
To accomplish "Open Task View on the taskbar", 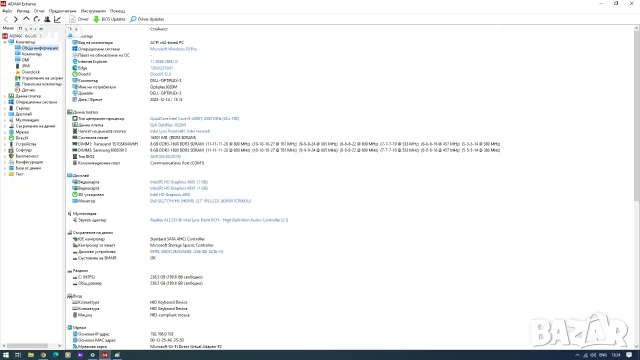I will tap(18, 355).
